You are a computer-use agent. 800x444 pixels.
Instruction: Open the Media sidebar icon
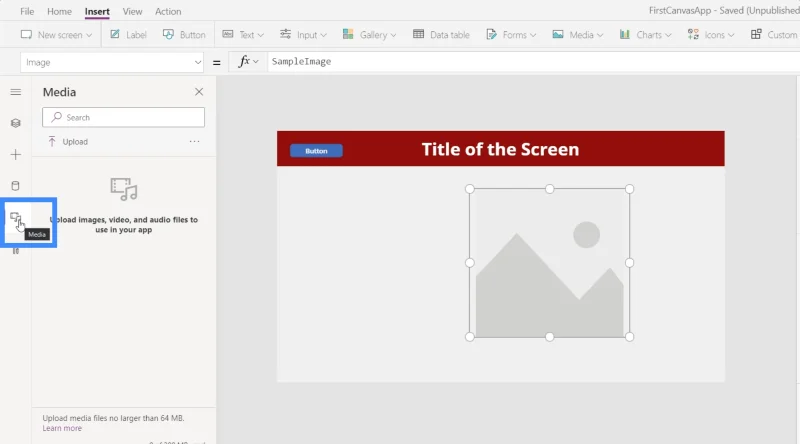pos(16,218)
